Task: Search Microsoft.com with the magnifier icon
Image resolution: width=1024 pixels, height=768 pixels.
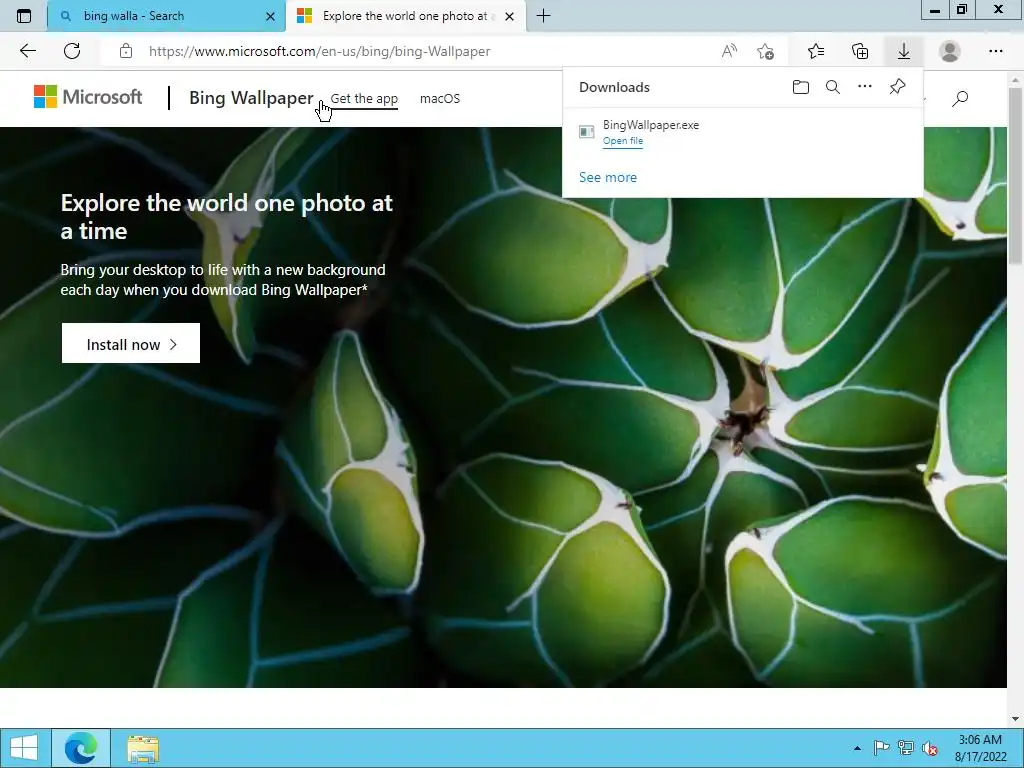Action: click(x=960, y=99)
